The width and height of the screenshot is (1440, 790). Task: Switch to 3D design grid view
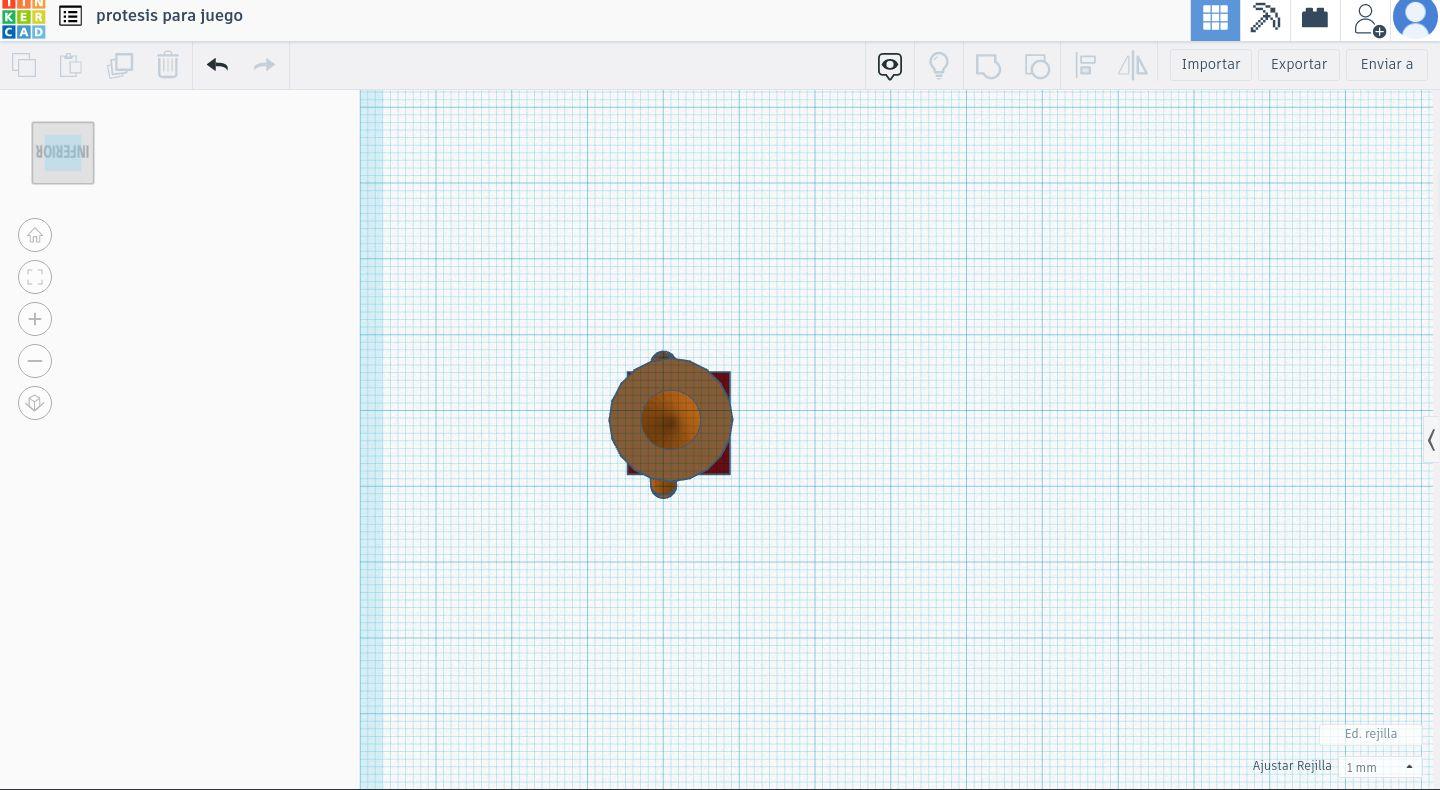click(x=1215, y=19)
